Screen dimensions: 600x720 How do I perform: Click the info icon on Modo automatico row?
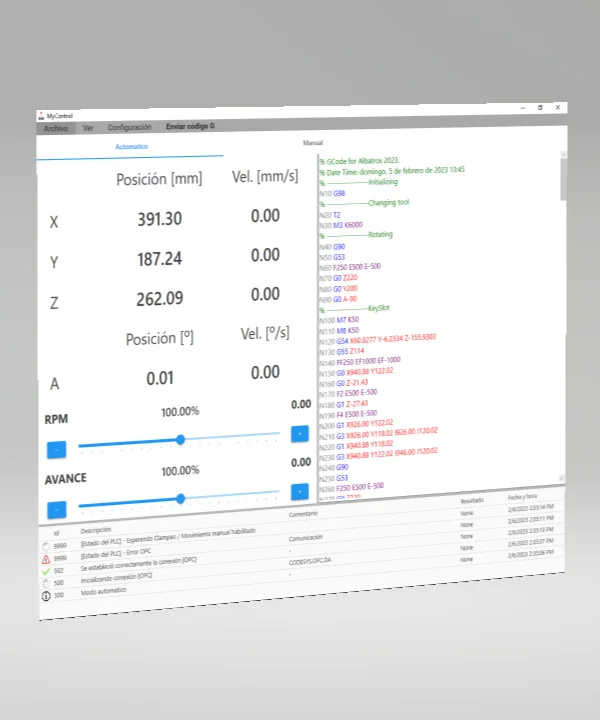tap(46, 596)
